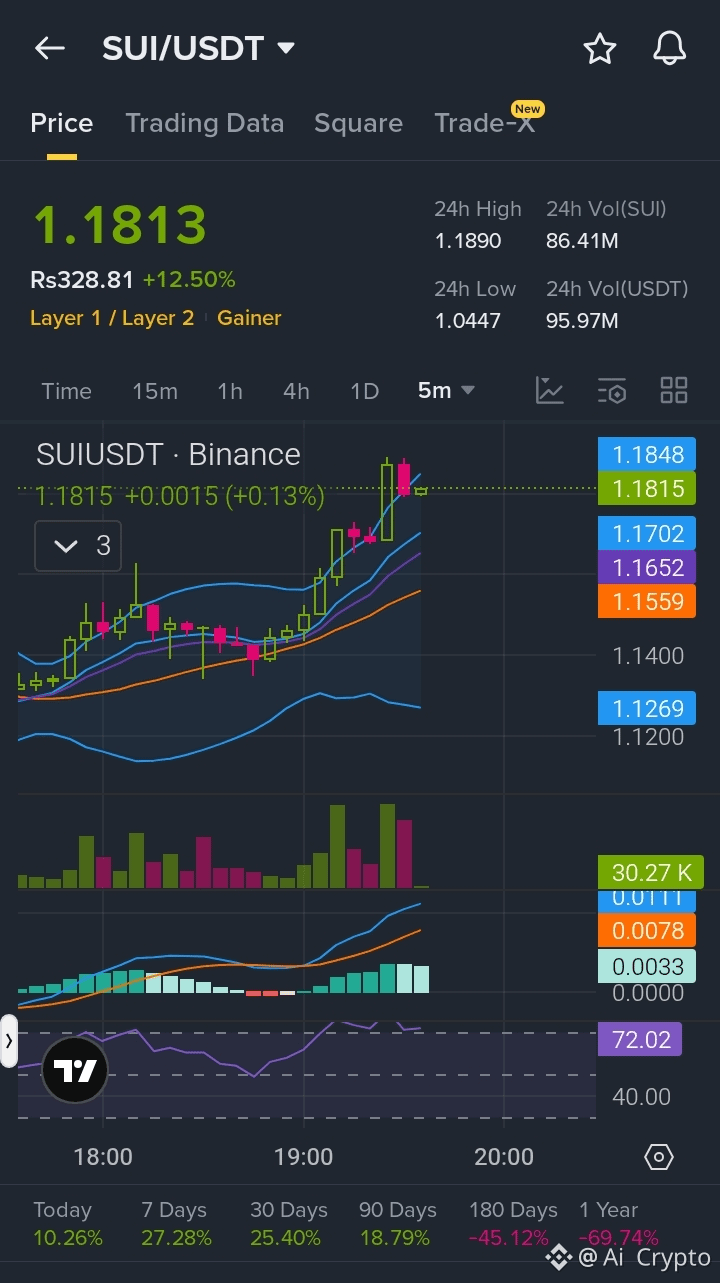Image resolution: width=720 pixels, height=1283 pixels.
Task: Add SUI/USDT to favorites with star icon
Action: tap(600, 48)
